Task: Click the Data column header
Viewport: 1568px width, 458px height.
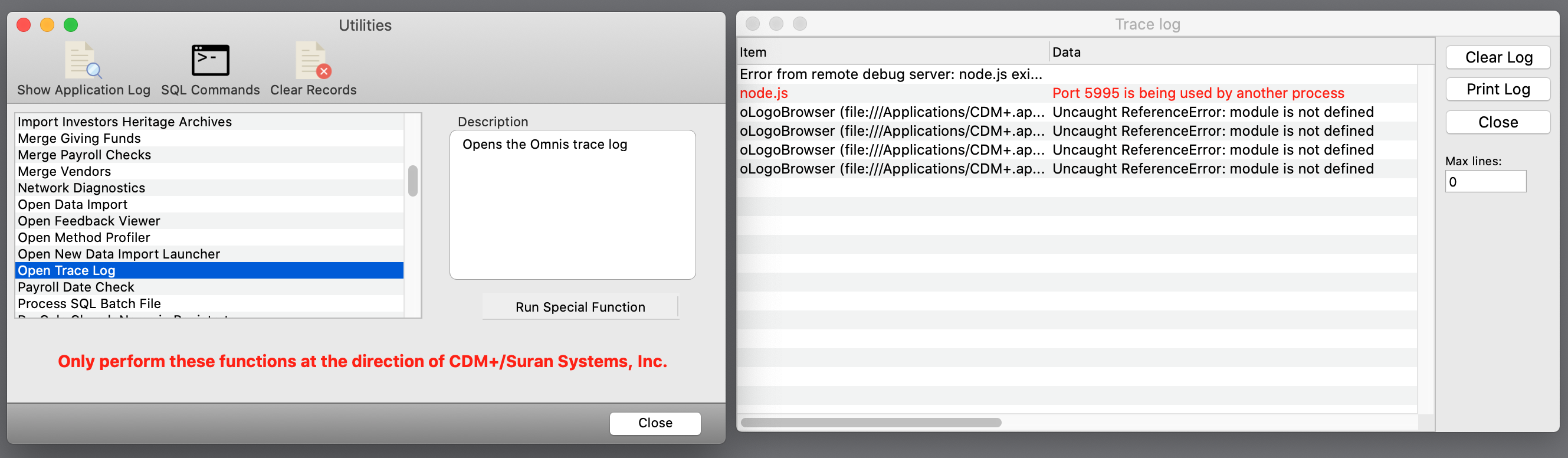Action: (1067, 53)
